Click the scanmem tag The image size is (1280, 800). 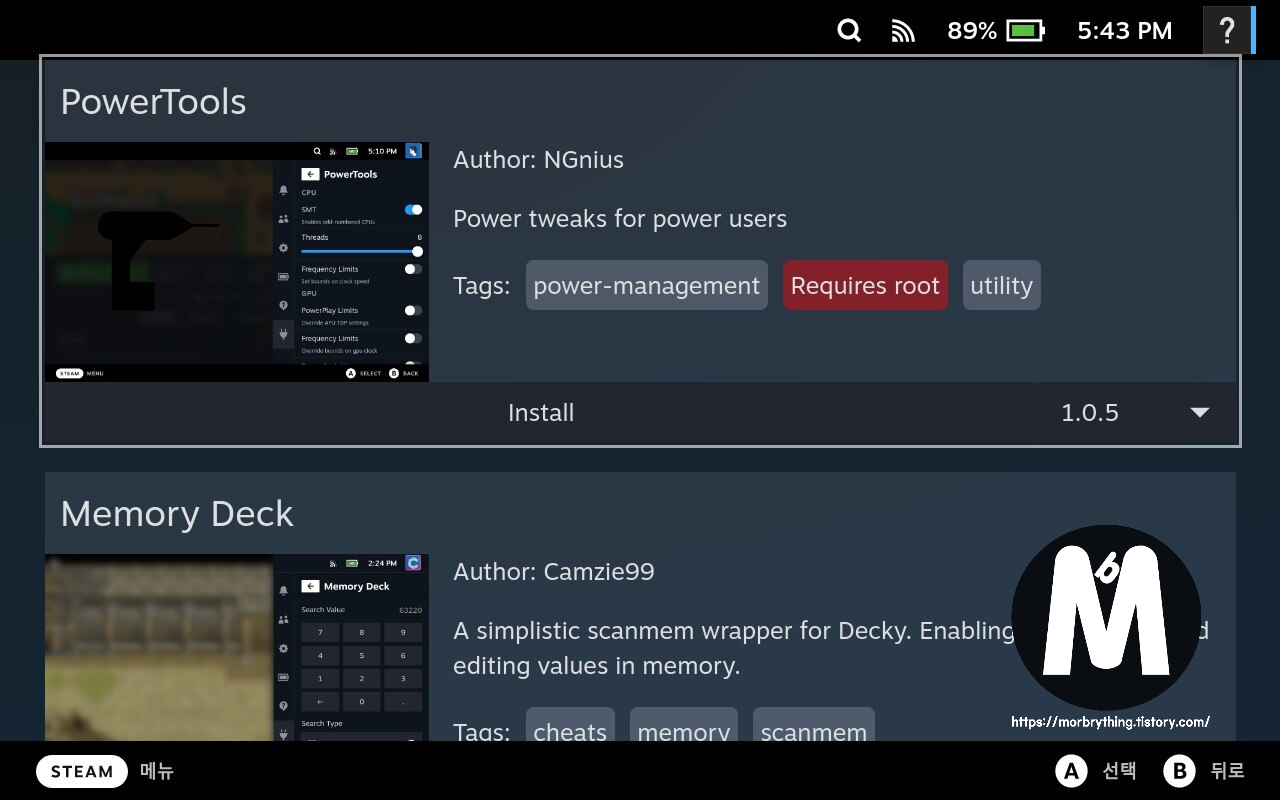pos(814,726)
